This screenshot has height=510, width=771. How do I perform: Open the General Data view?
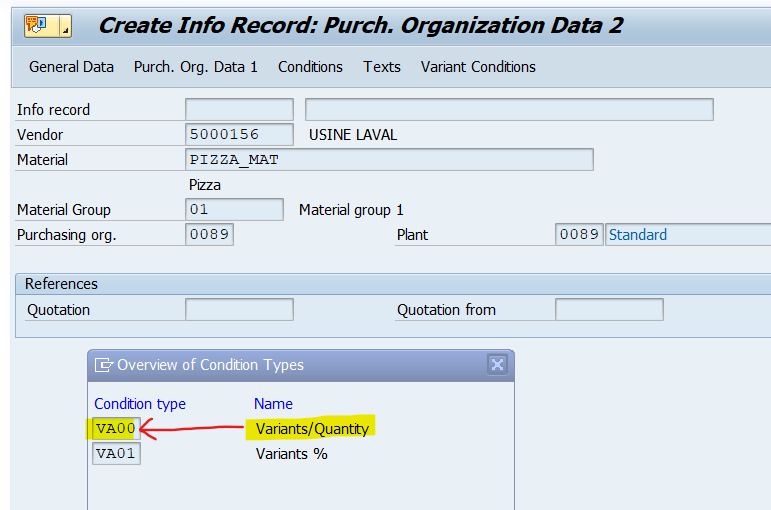pyautogui.click(x=71, y=67)
